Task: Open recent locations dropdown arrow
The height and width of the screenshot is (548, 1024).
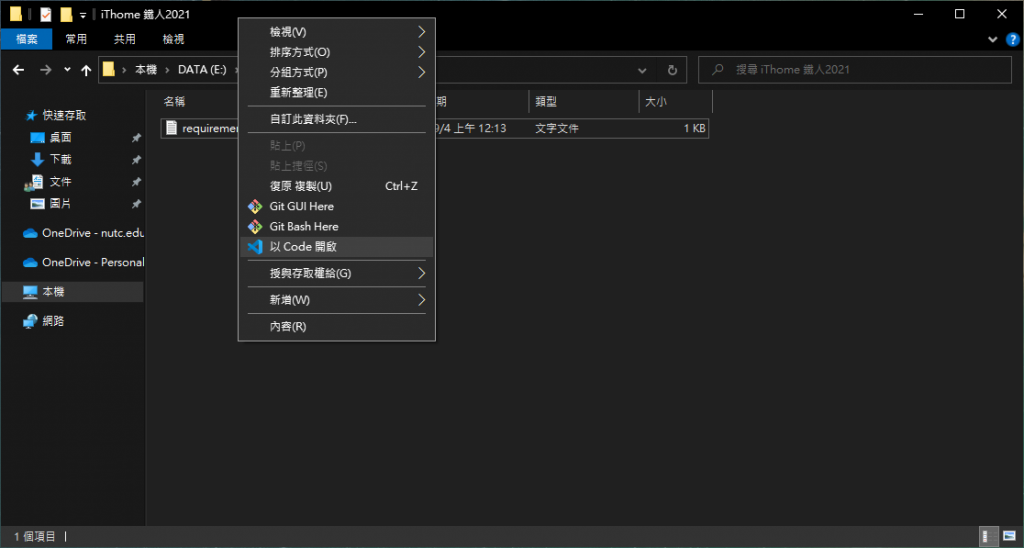Action: pos(67,70)
